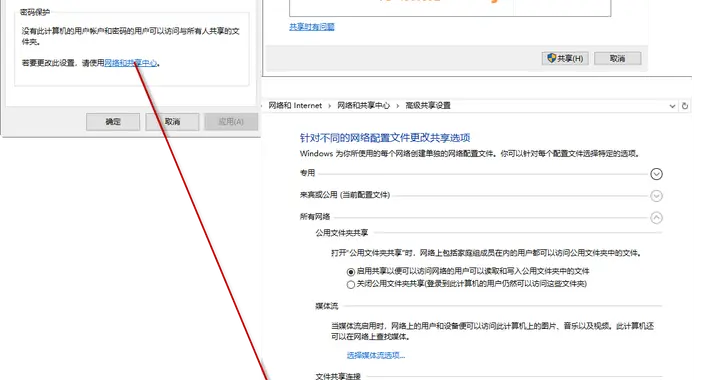Click the 共享(H) button with shield icon
The height and width of the screenshot is (380, 720).
[565, 58]
